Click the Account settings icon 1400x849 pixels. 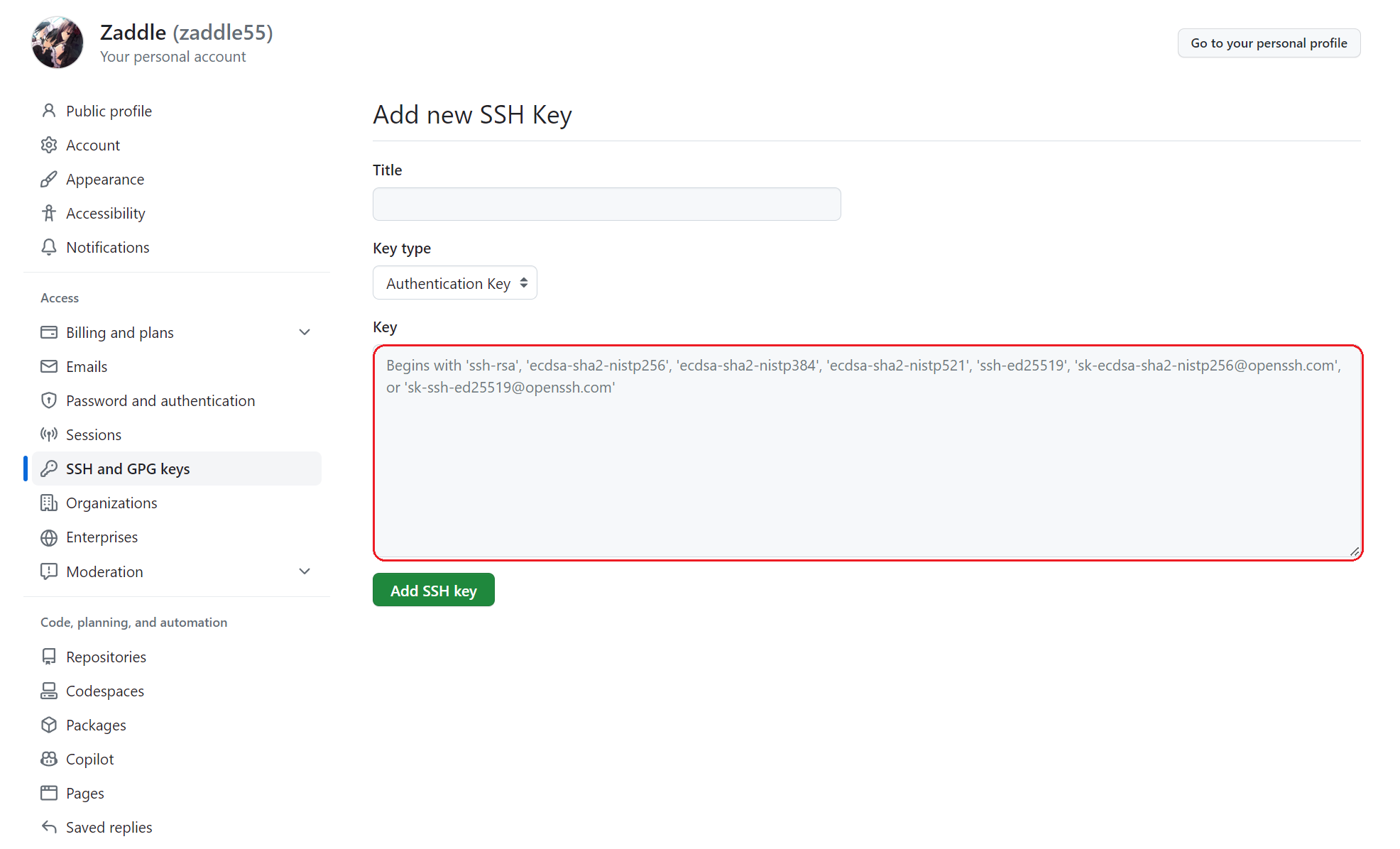(48, 145)
